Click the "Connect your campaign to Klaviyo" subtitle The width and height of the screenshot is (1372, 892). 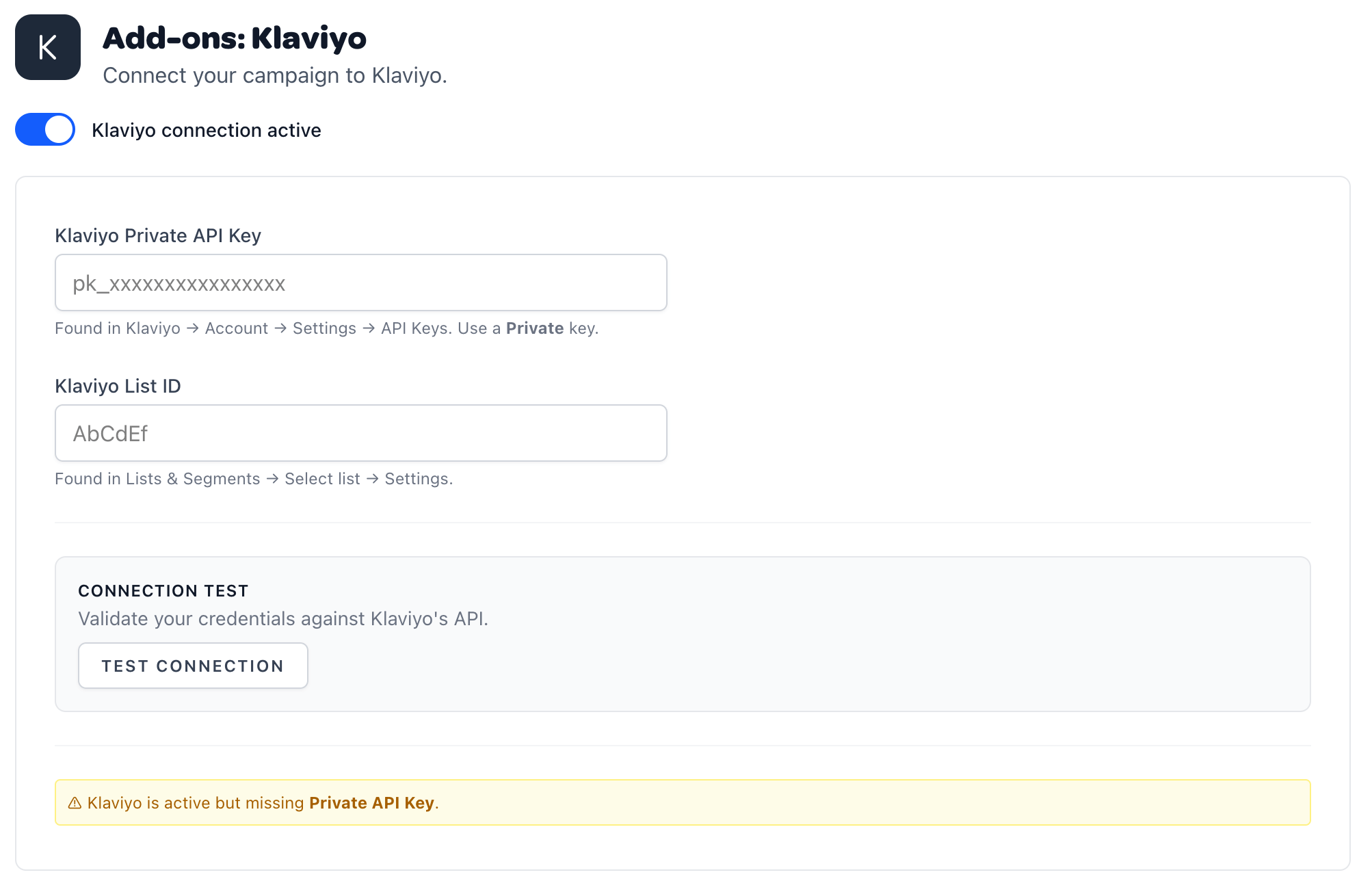point(274,75)
